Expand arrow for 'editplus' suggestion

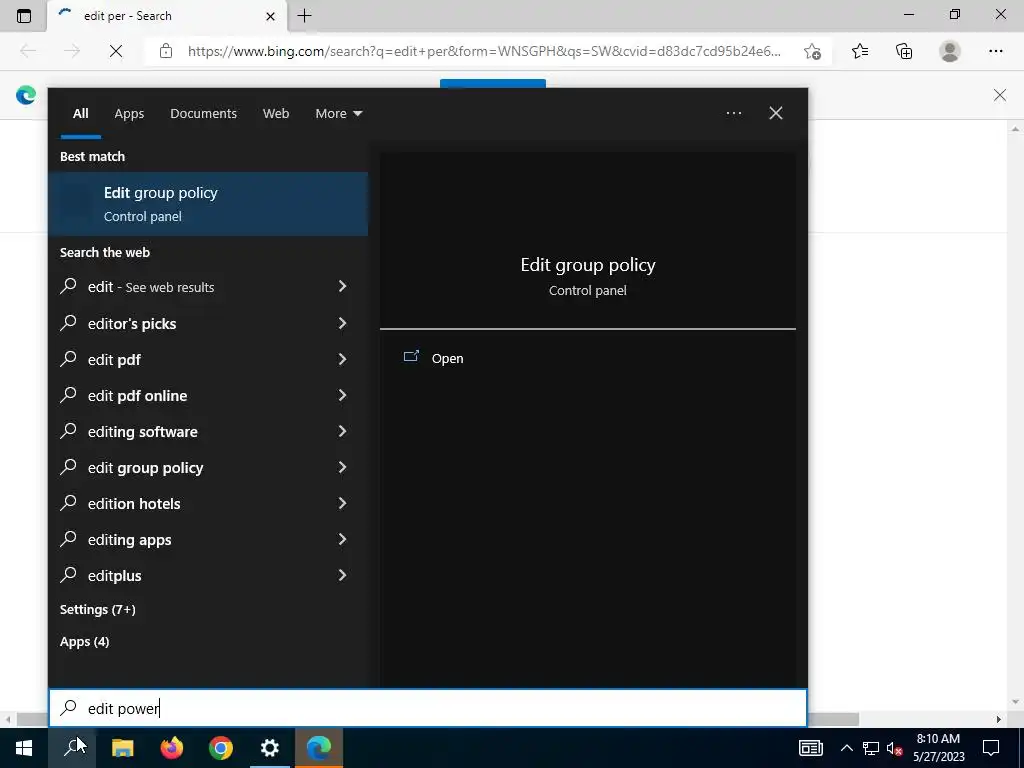click(x=342, y=575)
